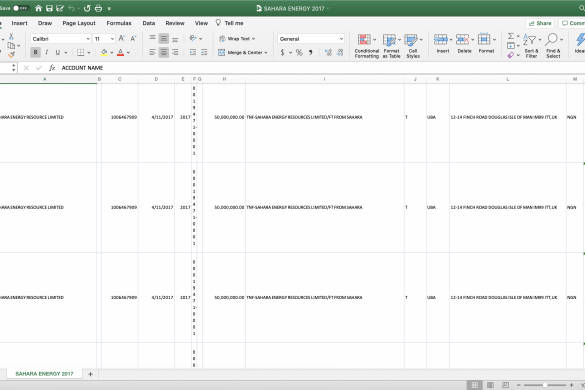Toggle Italic formatting button
The image size is (585, 390).
click(47, 53)
